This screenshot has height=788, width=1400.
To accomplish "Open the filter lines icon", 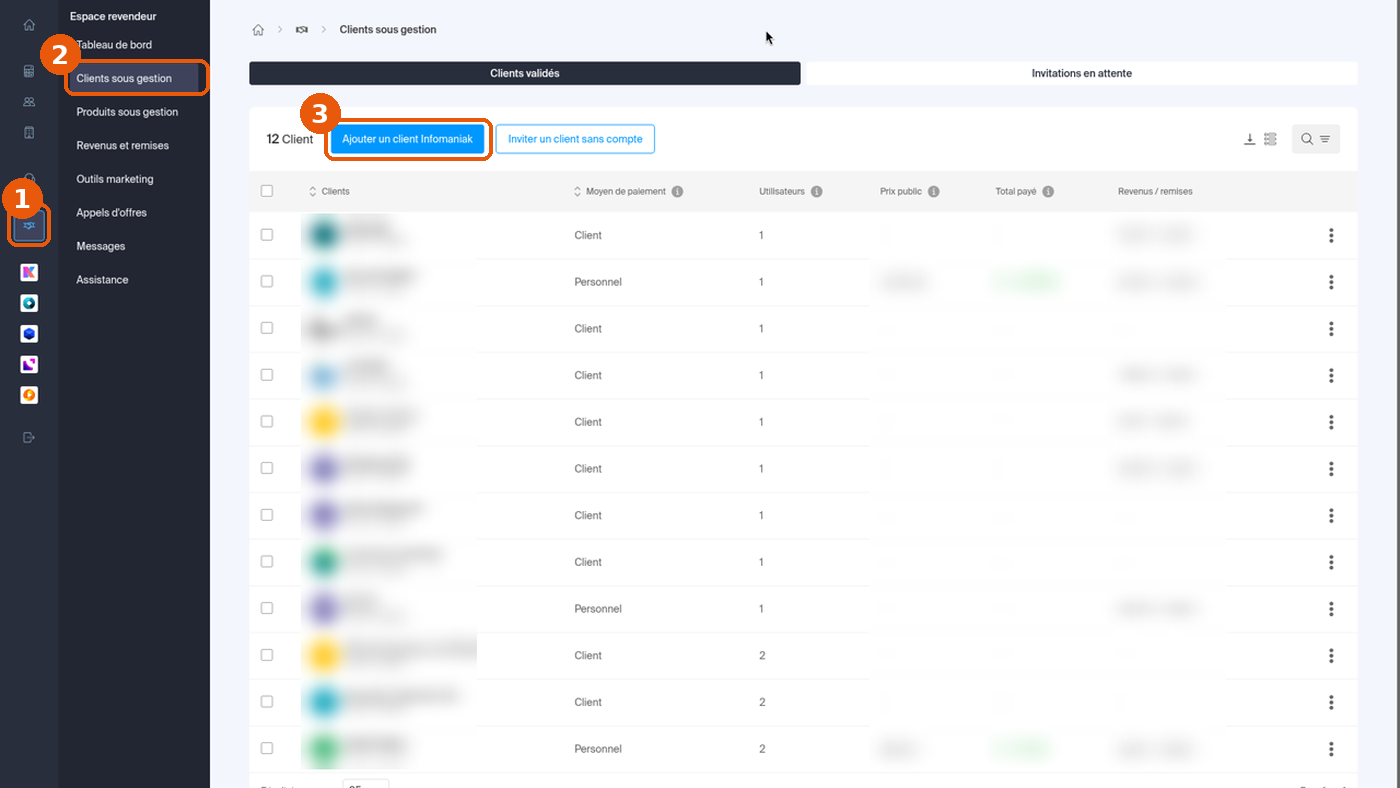I will tap(1325, 139).
